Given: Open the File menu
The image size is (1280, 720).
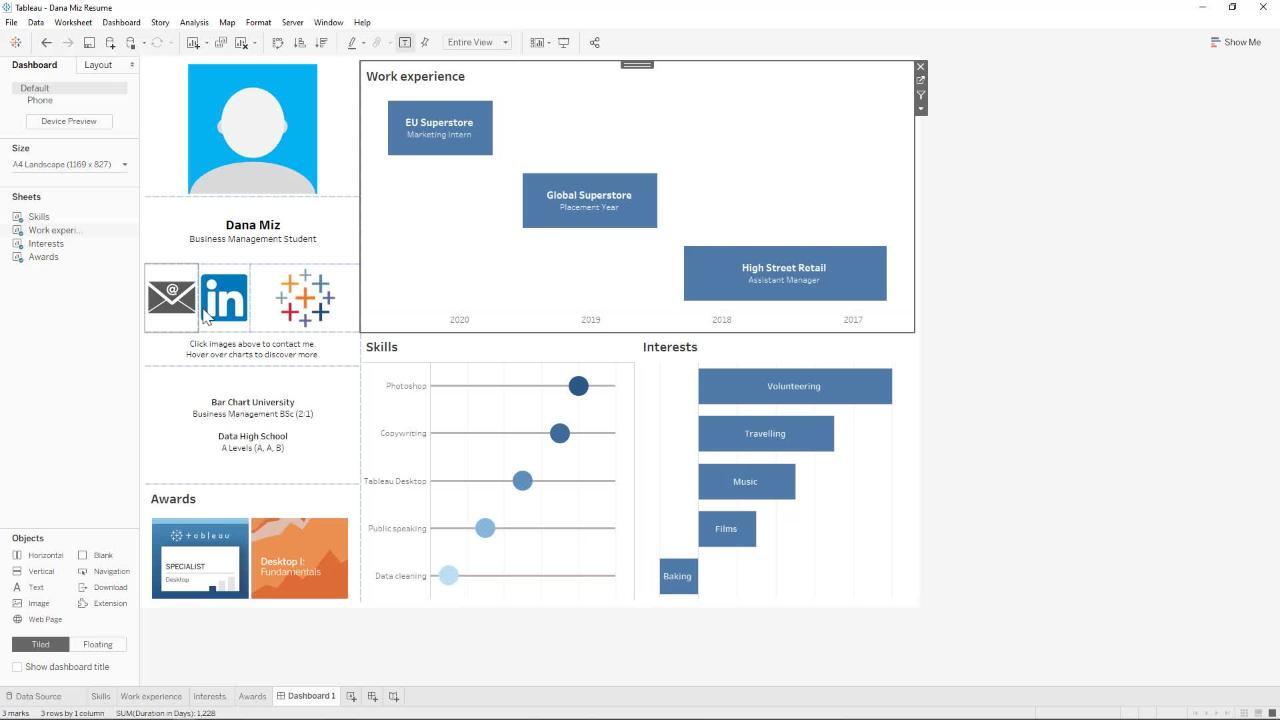Looking at the screenshot, I should click(11, 22).
